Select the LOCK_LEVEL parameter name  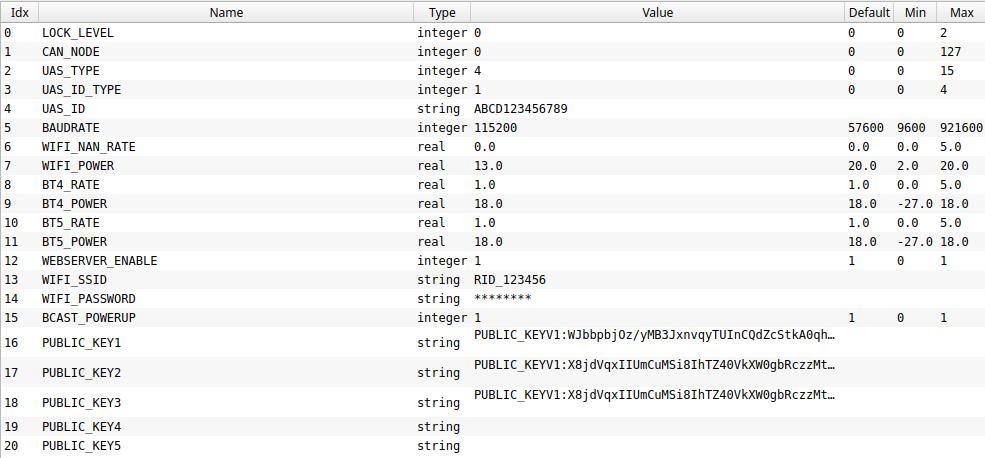(77, 33)
